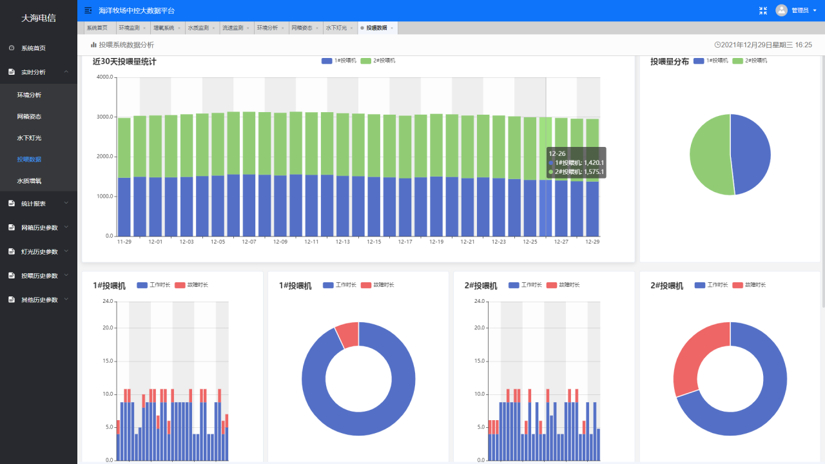Open 环境分析 in the sidebar
This screenshot has width=826, height=465.
29,95
